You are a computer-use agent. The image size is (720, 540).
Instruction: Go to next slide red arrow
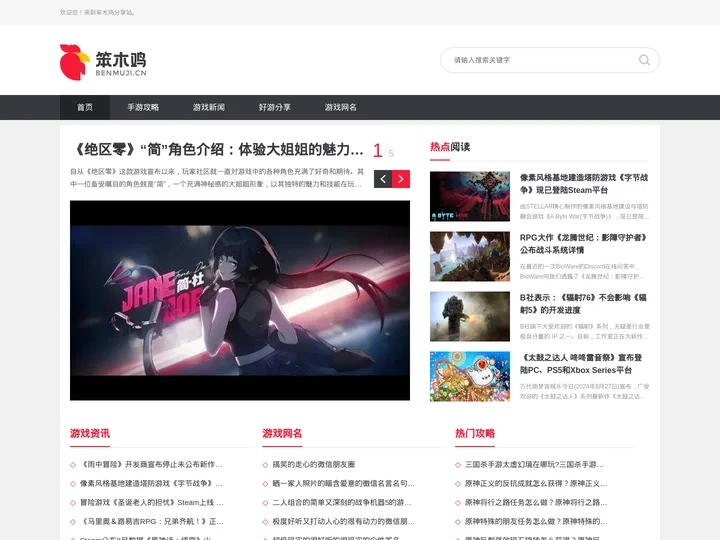coord(401,179)
